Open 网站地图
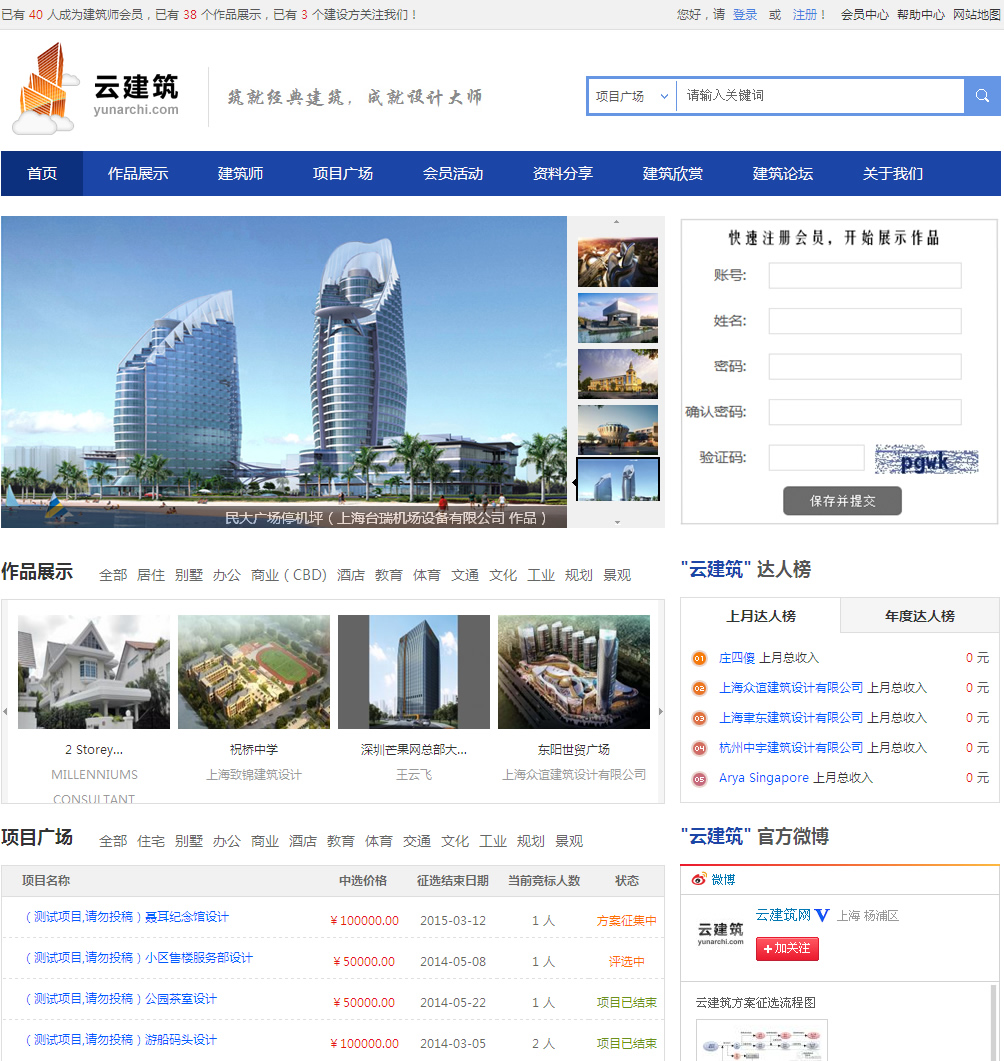This screenshot has height=1061, width=1004. pos(976,14)
